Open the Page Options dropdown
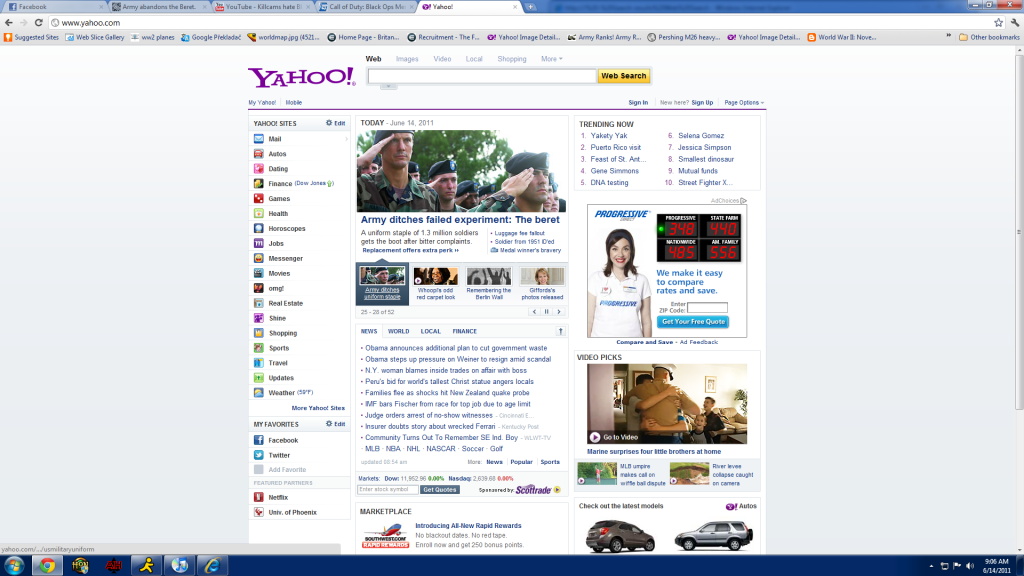Viewport: 1024px width, 576px height. [744, 103]
